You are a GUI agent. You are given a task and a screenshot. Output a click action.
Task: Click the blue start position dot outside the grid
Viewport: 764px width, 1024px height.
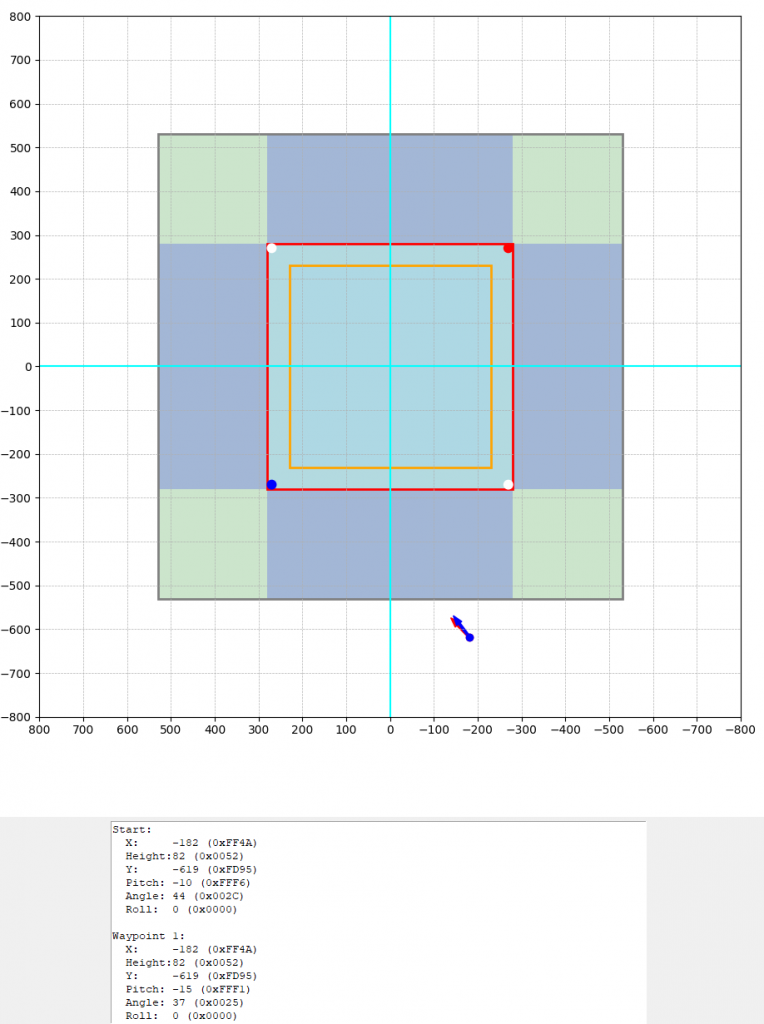click(x=469, y=637)
